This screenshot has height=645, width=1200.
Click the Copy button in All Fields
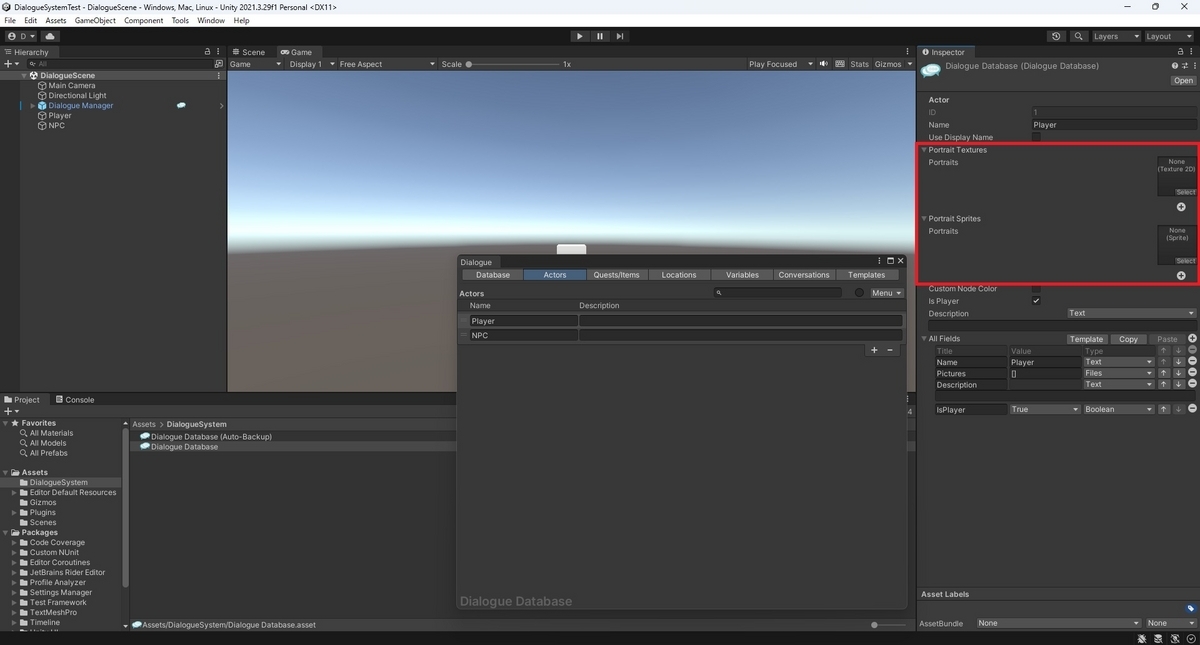tap(1128, 339)
